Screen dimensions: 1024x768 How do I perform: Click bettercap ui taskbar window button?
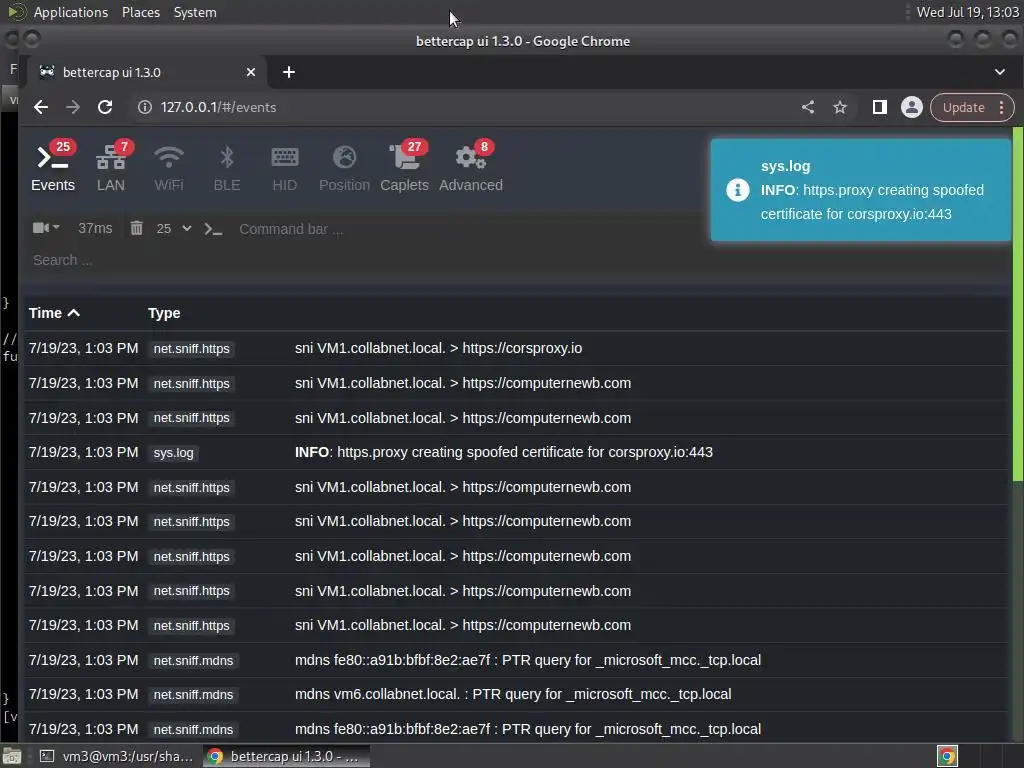click(286, 756)
